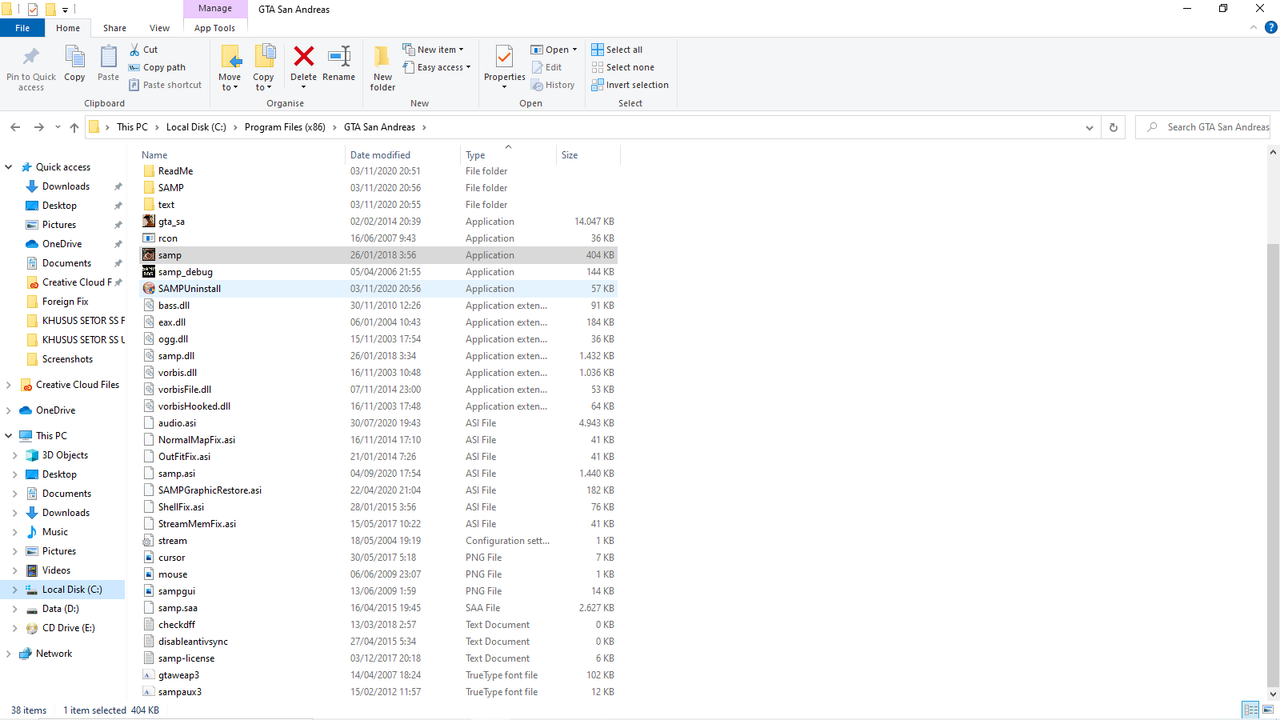
Task: Click the red Delete icon
Action: 304,56
